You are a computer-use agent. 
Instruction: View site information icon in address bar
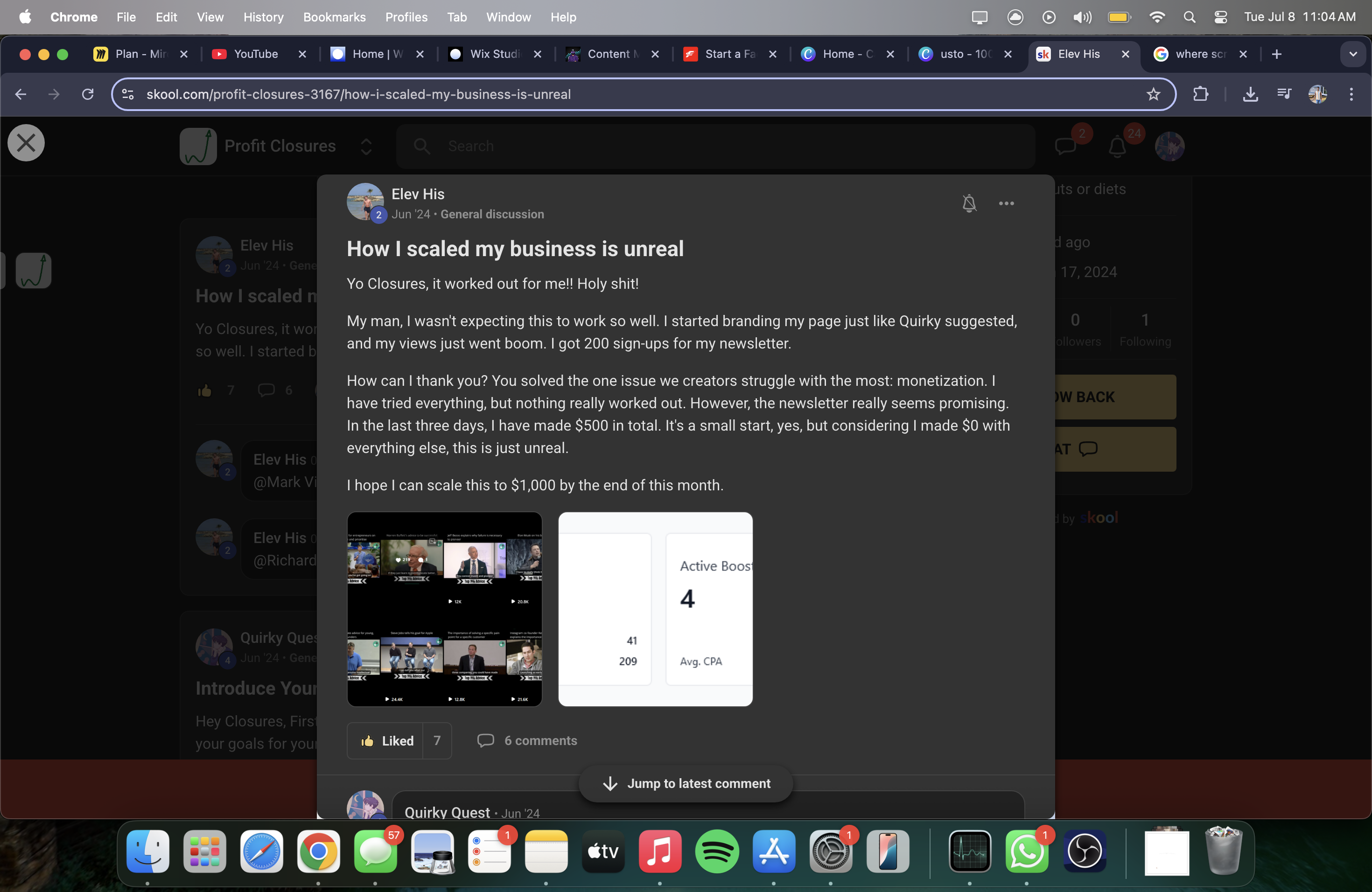(x=128, y=95)
